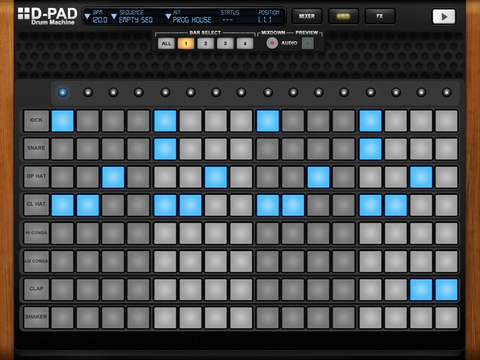Select bar 2
The height and width of the screenshot is (360, 480).
coord(205,43)
